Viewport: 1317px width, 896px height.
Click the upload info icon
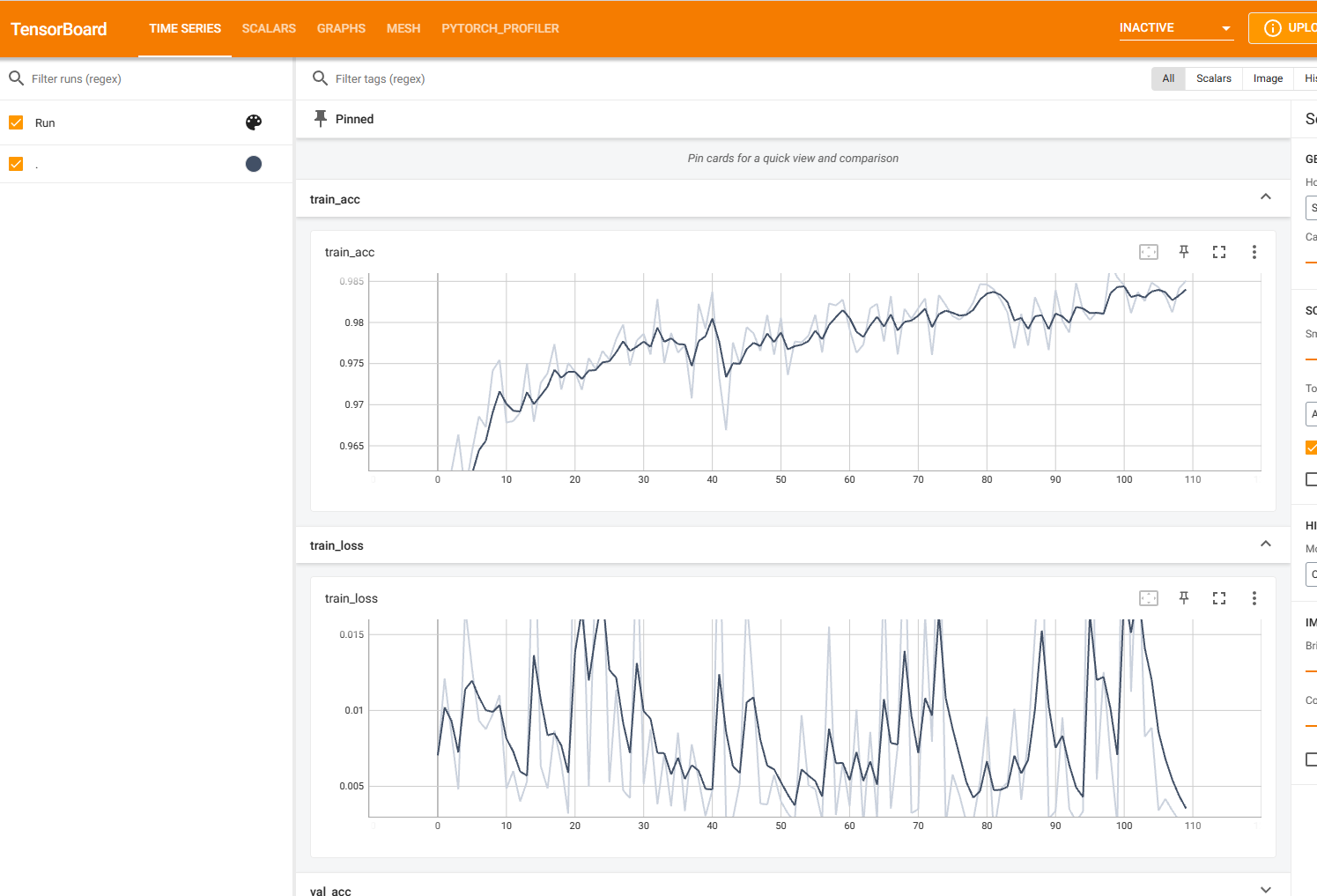[1272, 28]
